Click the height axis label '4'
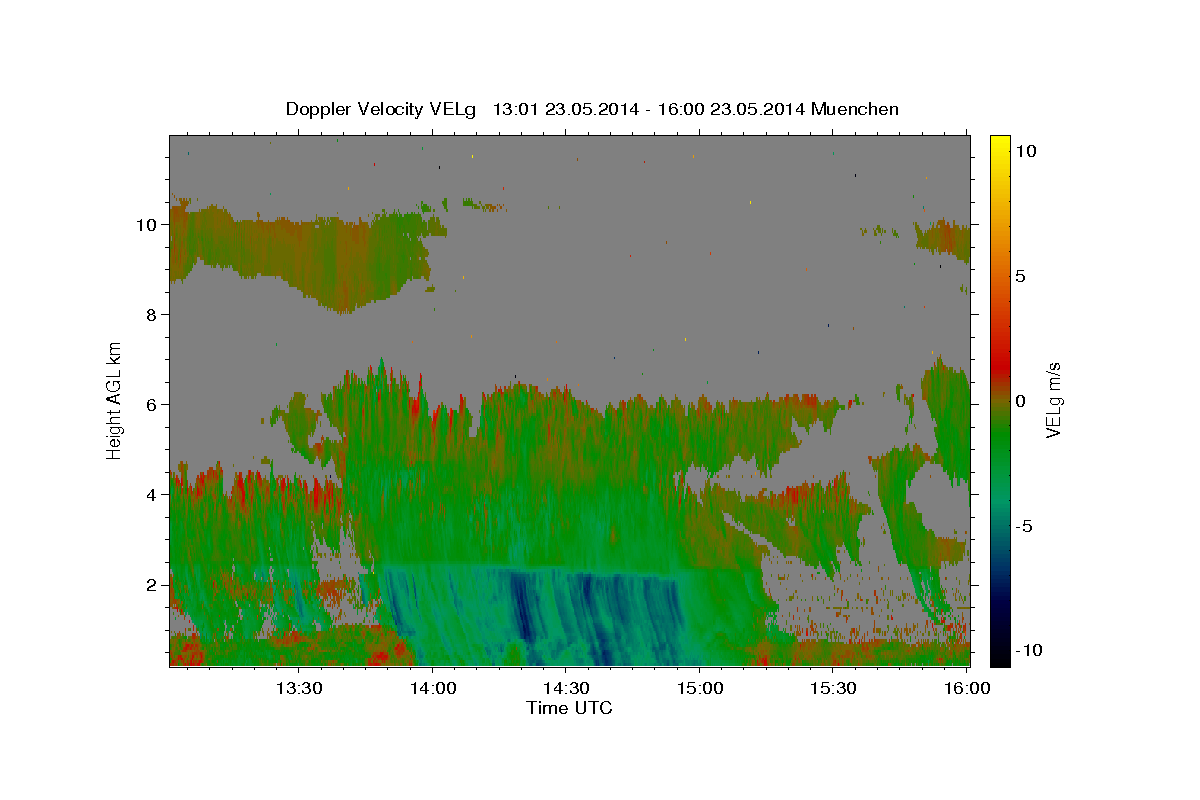This screenshot has width=1200, height=800. point(152,494)
